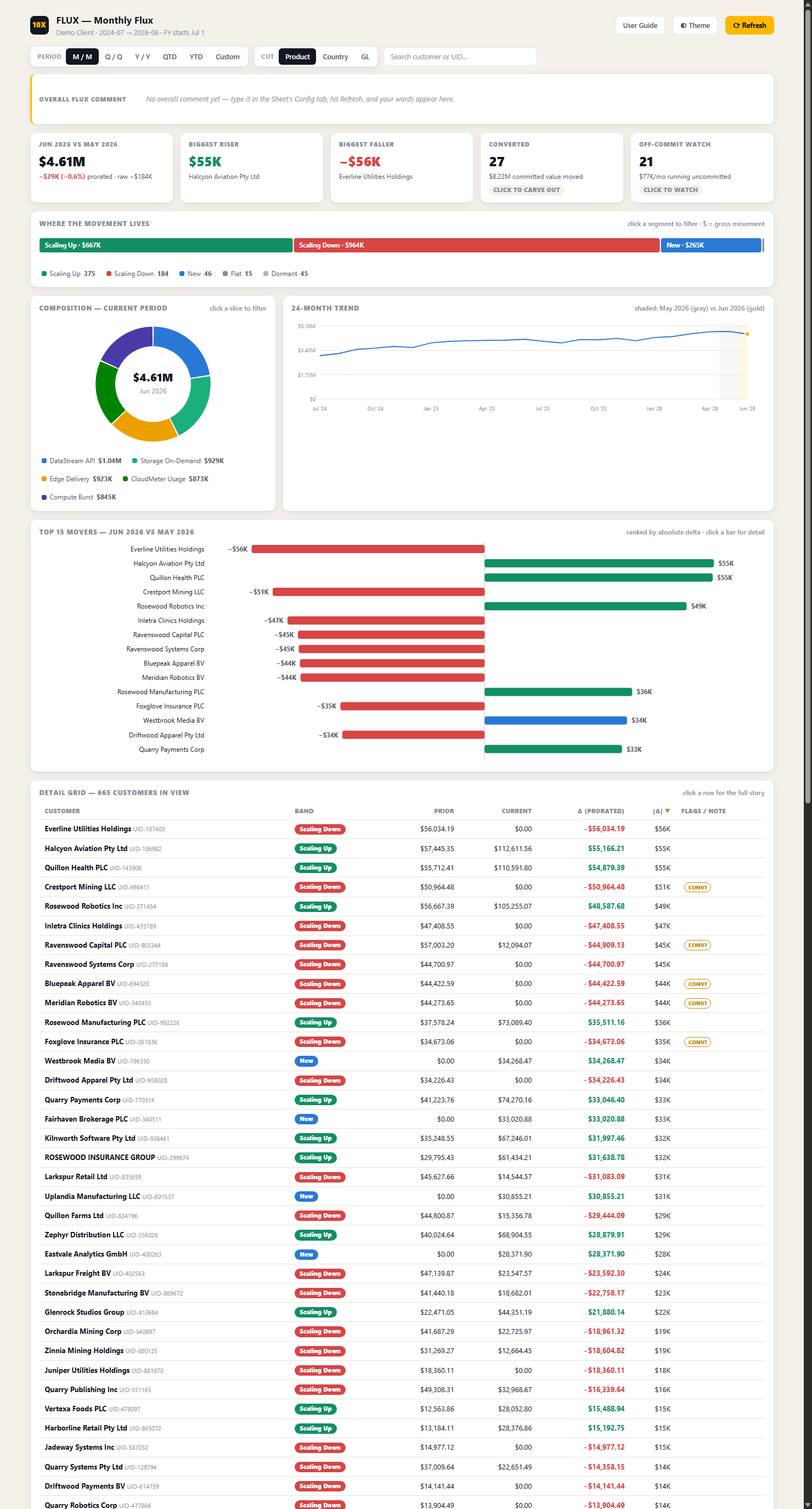Open Fairhaven Brokerage PLC row
812x1509 pixels.
click(402, 1119)
